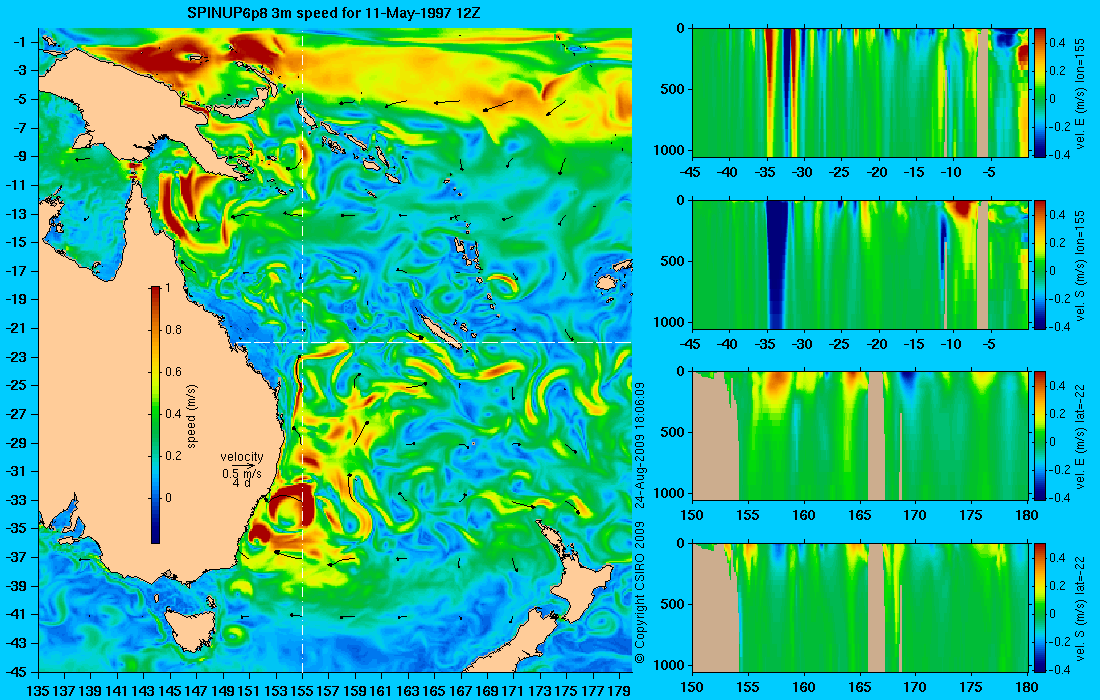The image size is (1100, 700).
Task: Click the color bar beside vel. S lat=-22
Action: coord(1039,607)
